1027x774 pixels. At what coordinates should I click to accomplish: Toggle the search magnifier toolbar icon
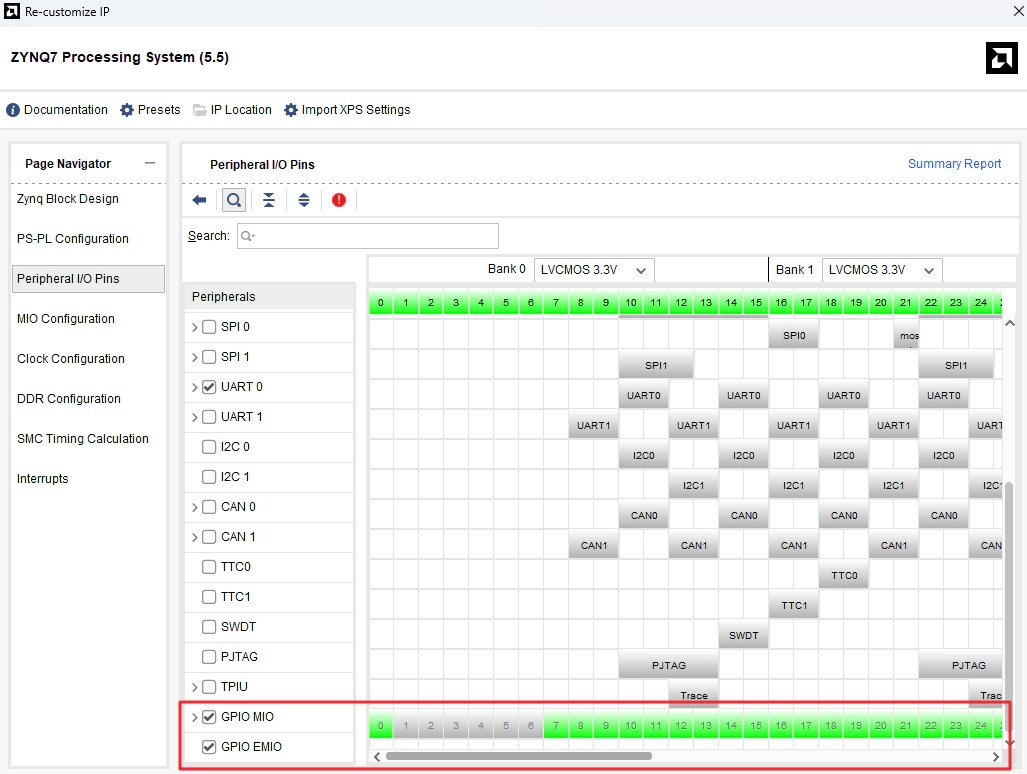[234, 200]
